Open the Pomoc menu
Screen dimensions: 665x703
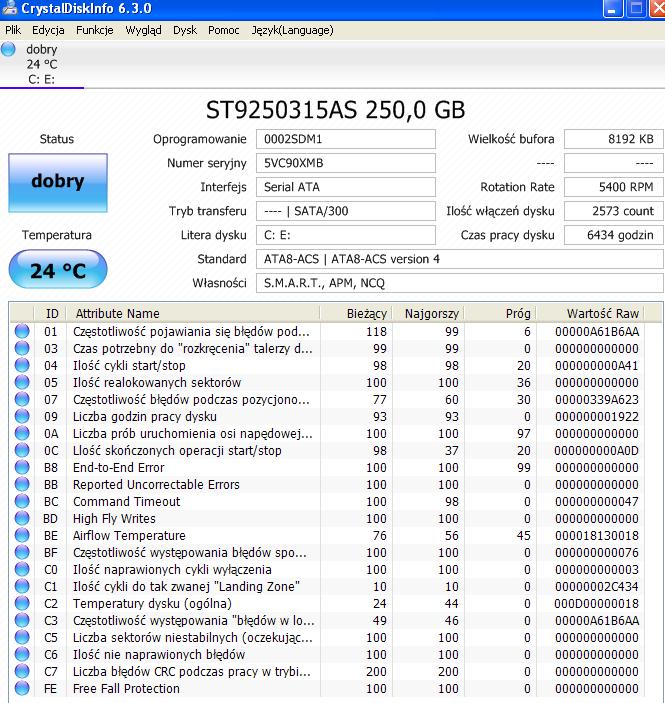(x=223, y=30)
